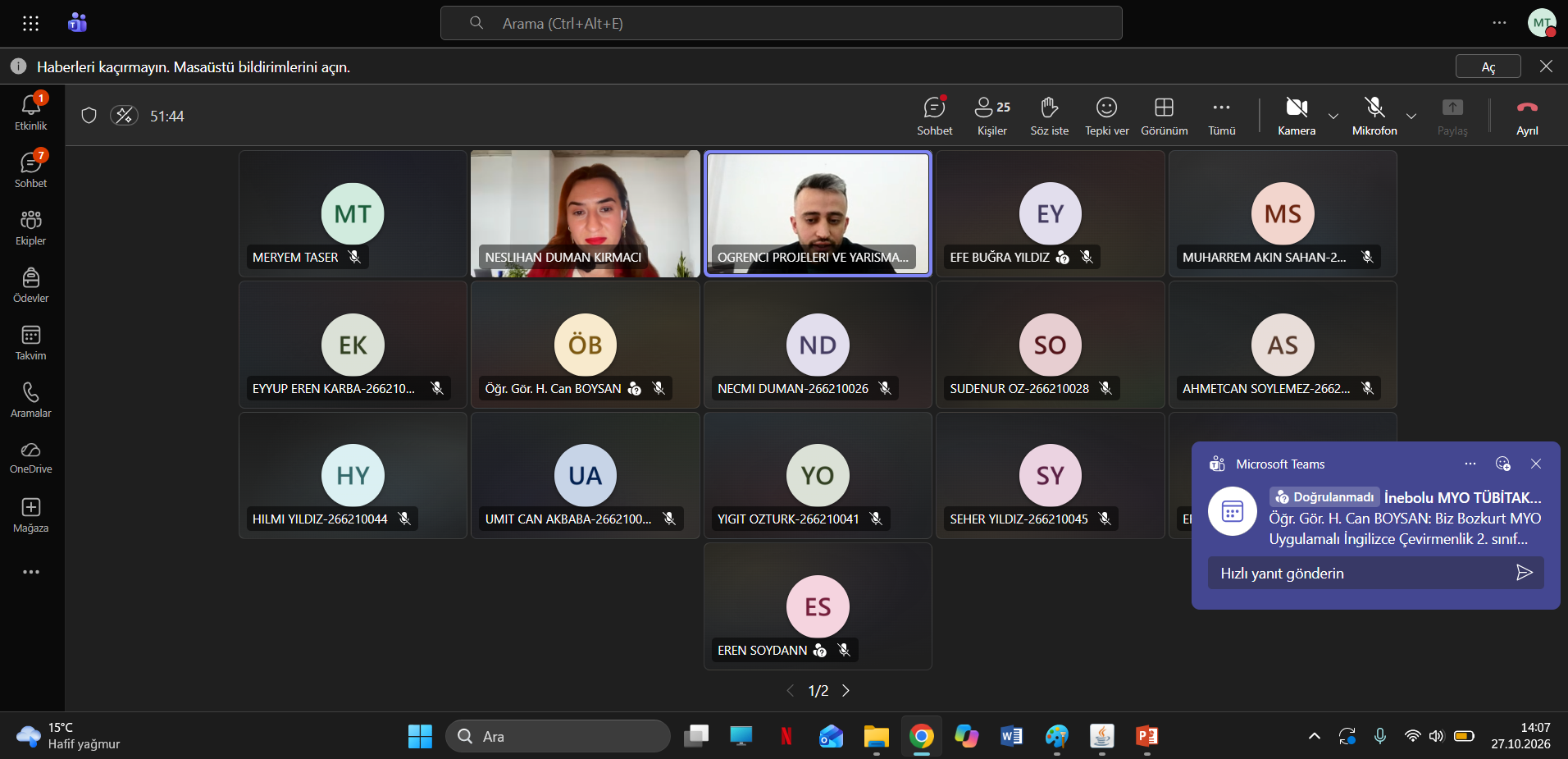The image size is (1568, 759).
Task: Show more apps via the sidebar ellipsis
Action: tap(31, 572)
